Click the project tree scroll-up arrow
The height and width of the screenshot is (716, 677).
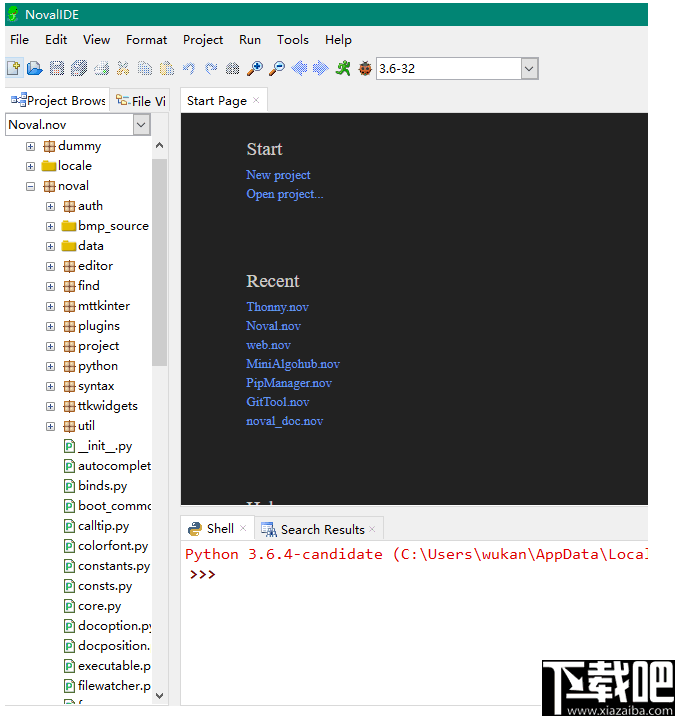pyautogui.click(x=159, y=146)
